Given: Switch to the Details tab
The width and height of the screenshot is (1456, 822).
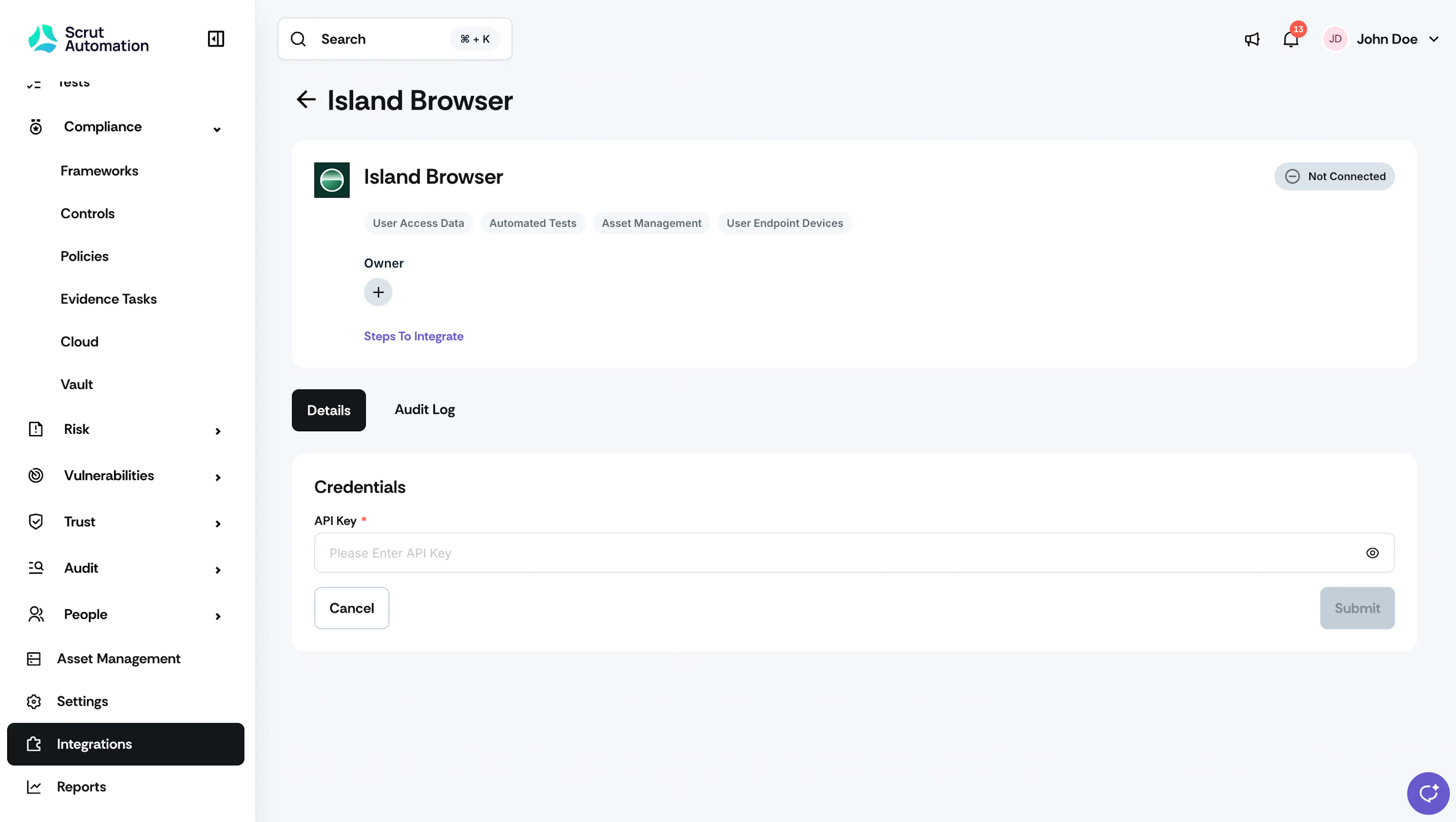Looking at the screenshot, I should pyautogui.click(x=328, y=410).
